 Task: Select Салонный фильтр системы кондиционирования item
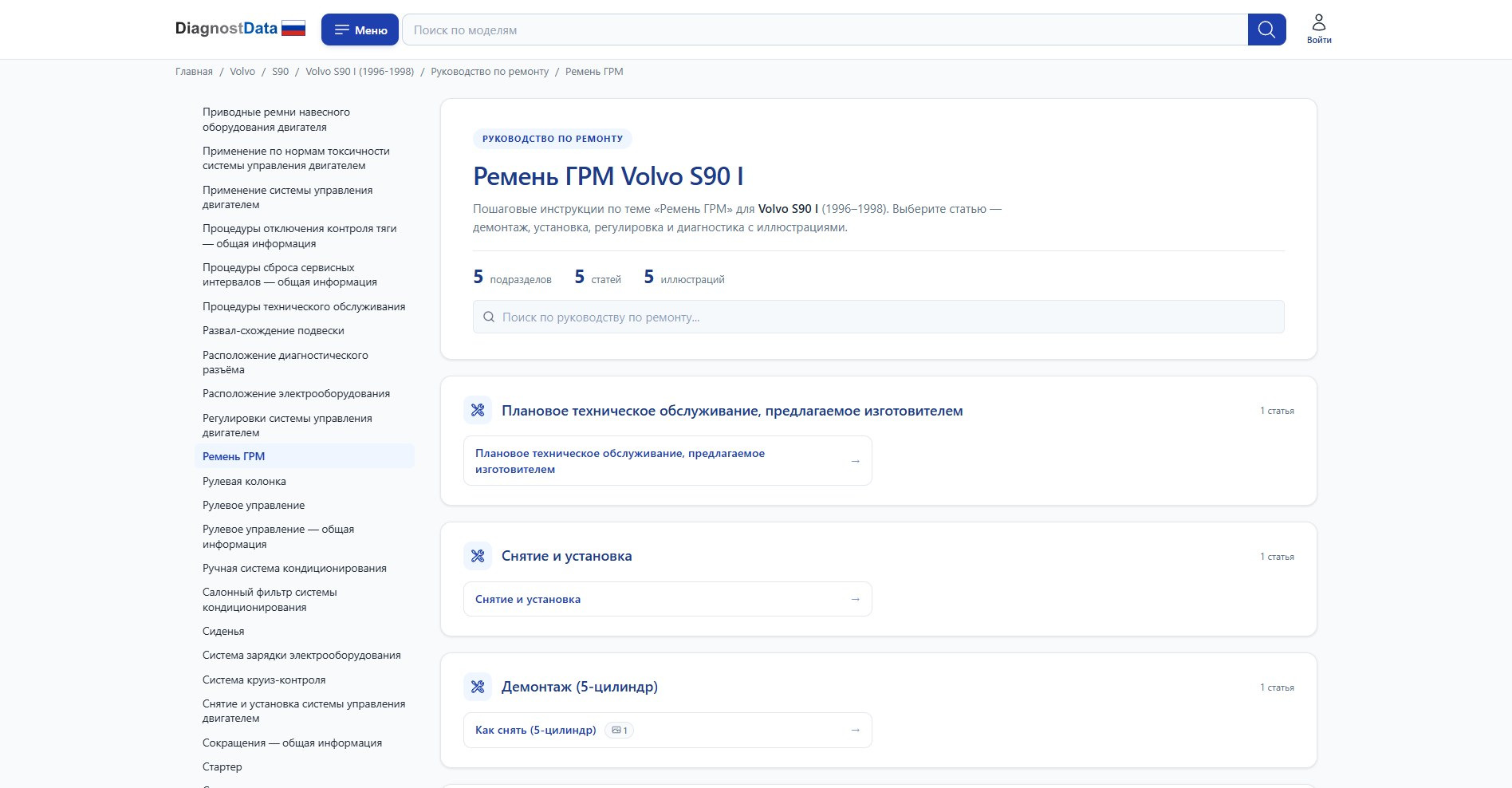pos(304,600)
